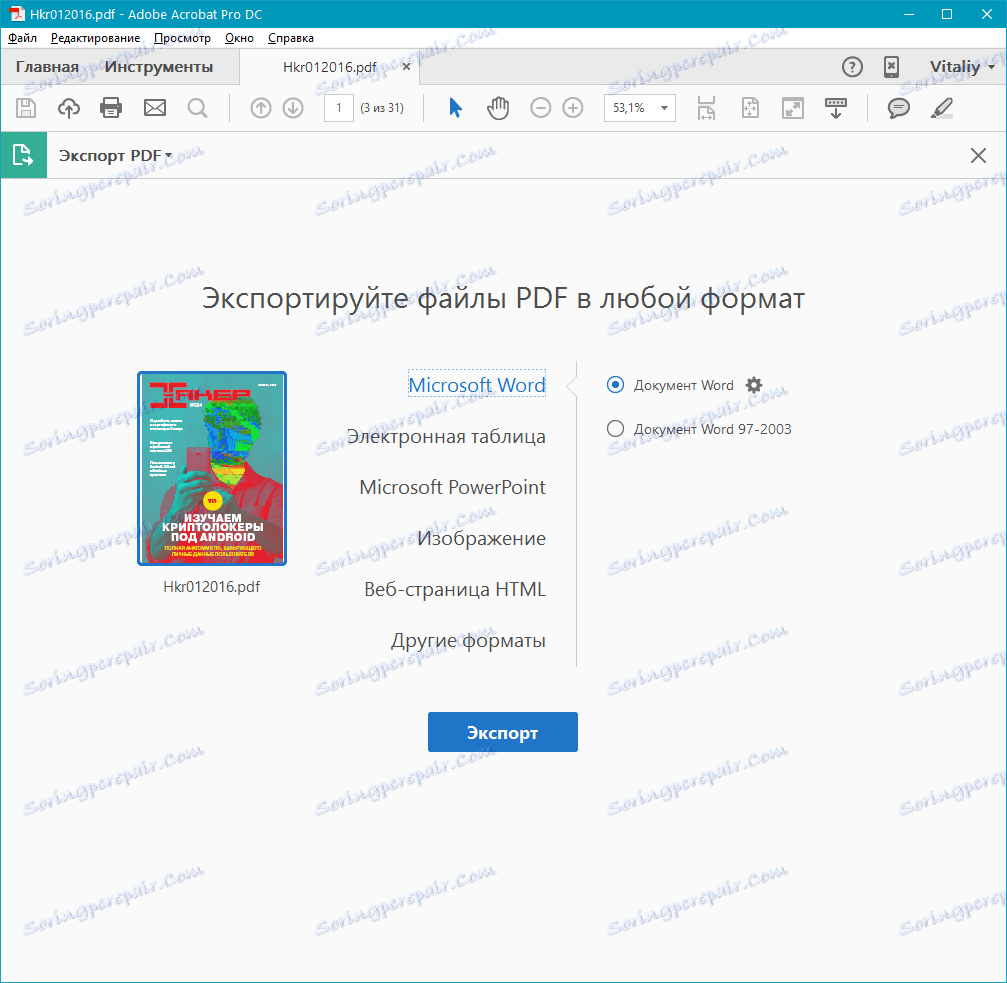The width and height of the screenshot is (1007, 983).
Task: Zoom out with the minus circle icon
Action: tap(541, 108)
